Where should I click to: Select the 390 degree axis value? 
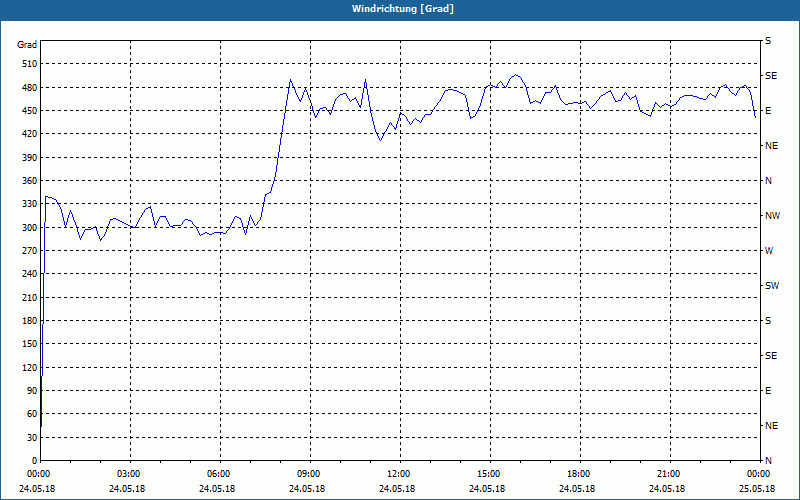coord(30,158)
